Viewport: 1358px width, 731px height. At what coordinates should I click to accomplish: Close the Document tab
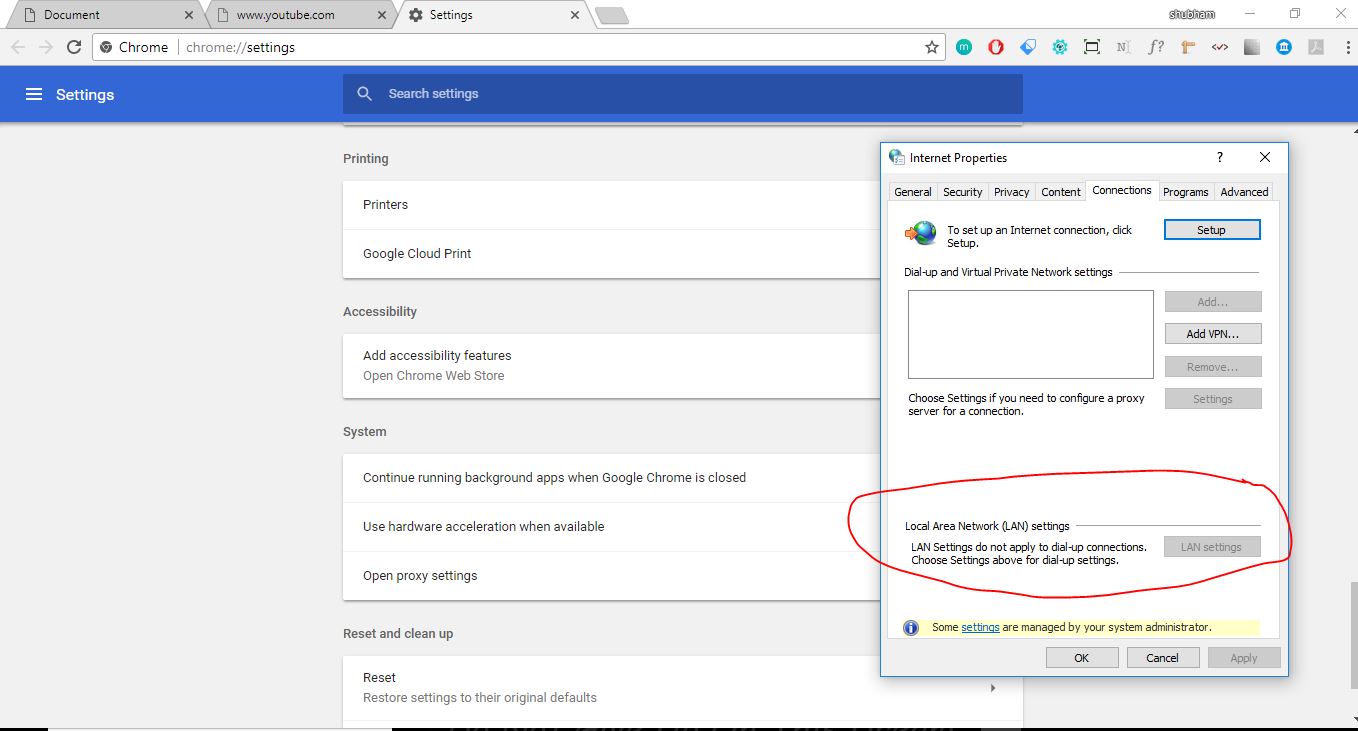point(189,15)
